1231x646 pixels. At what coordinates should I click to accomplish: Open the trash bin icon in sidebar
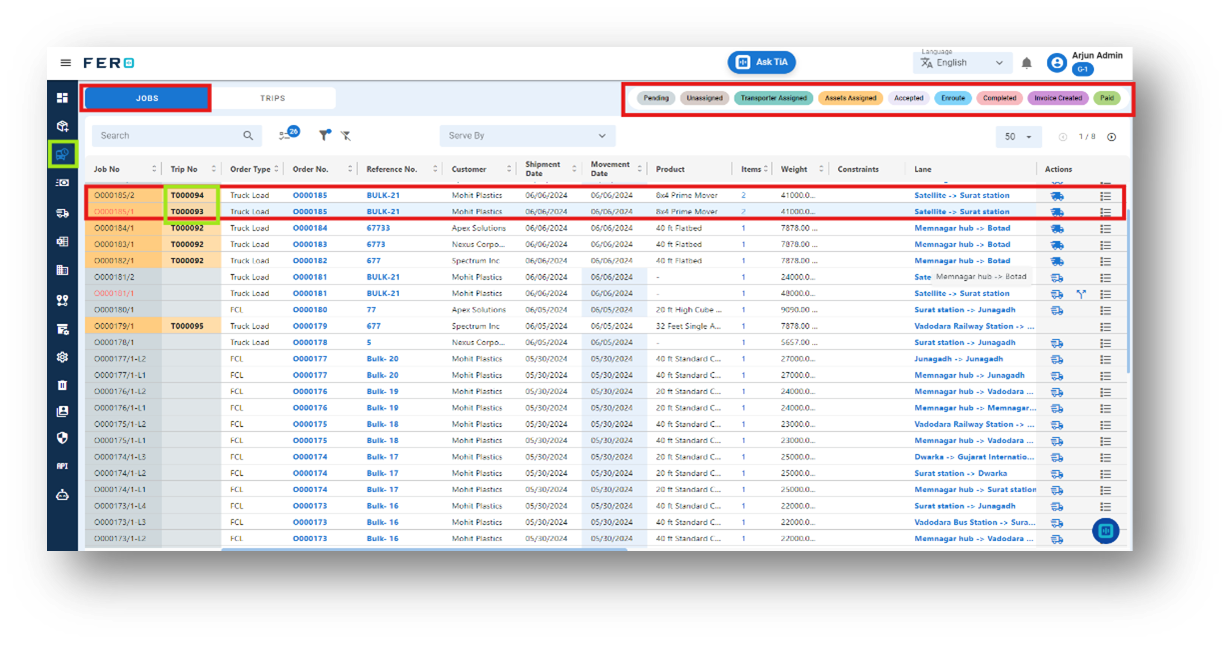(62, 385)
